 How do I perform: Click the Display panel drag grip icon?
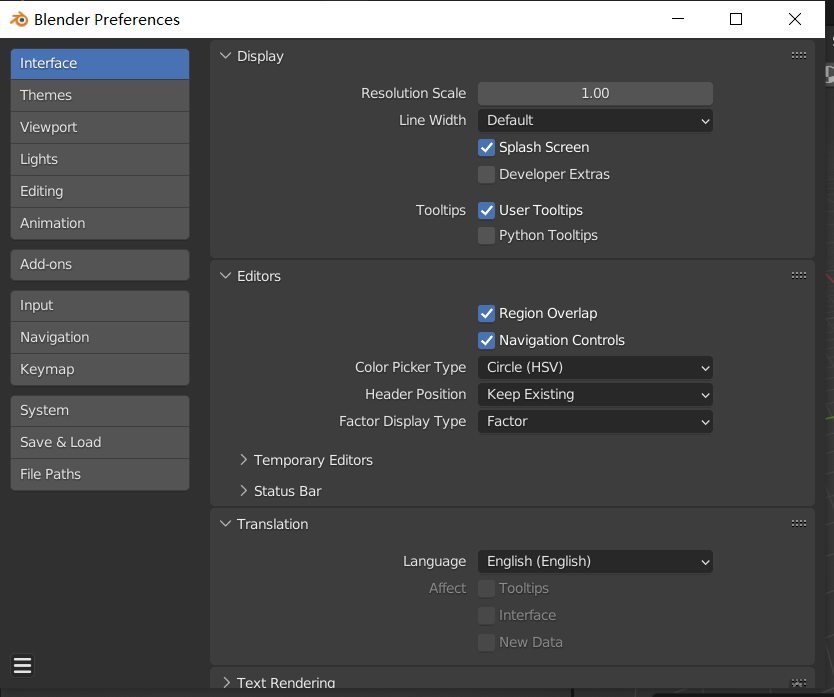(x=798, y=56)
